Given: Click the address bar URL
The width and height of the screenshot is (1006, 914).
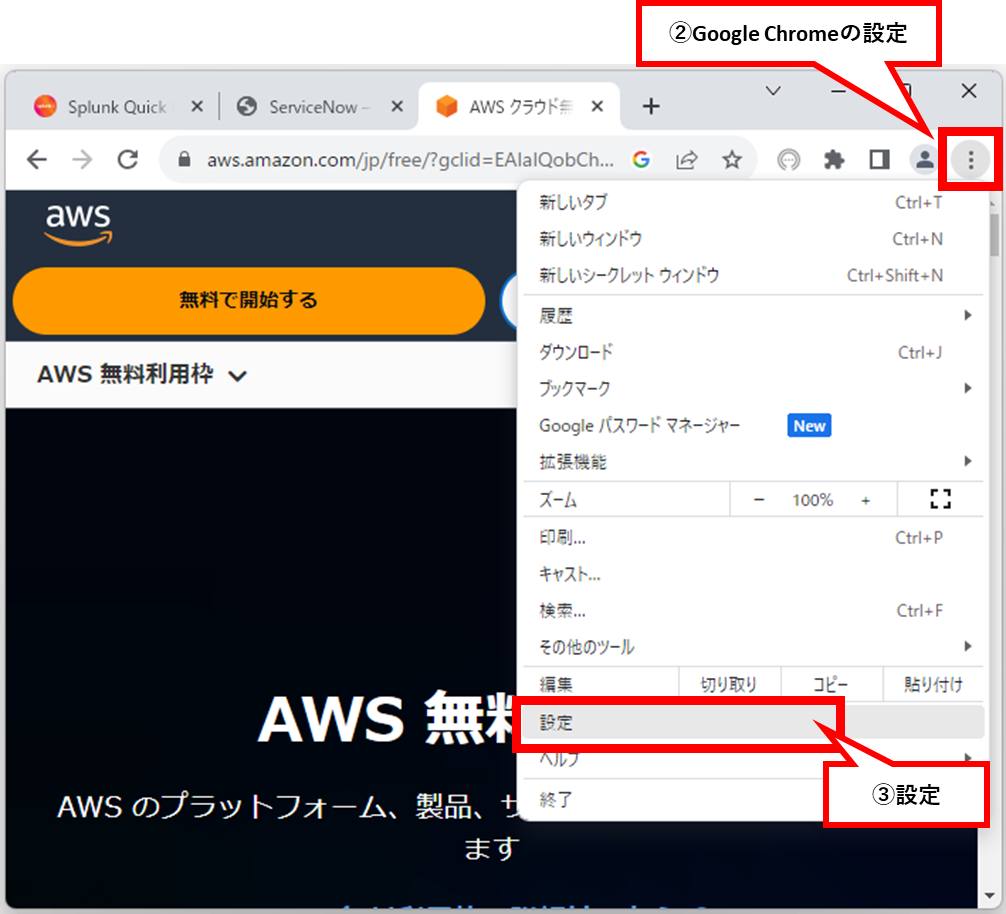Looking at the screenshot, I should tap(410, 159).
